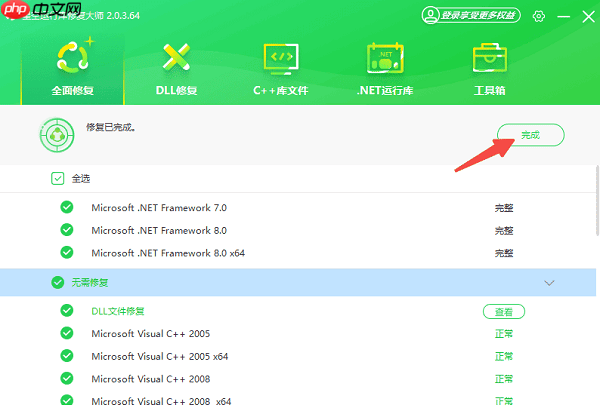Switch to 全面修复 tab label
The image size is (600, 411).
[x=73, y=91]
